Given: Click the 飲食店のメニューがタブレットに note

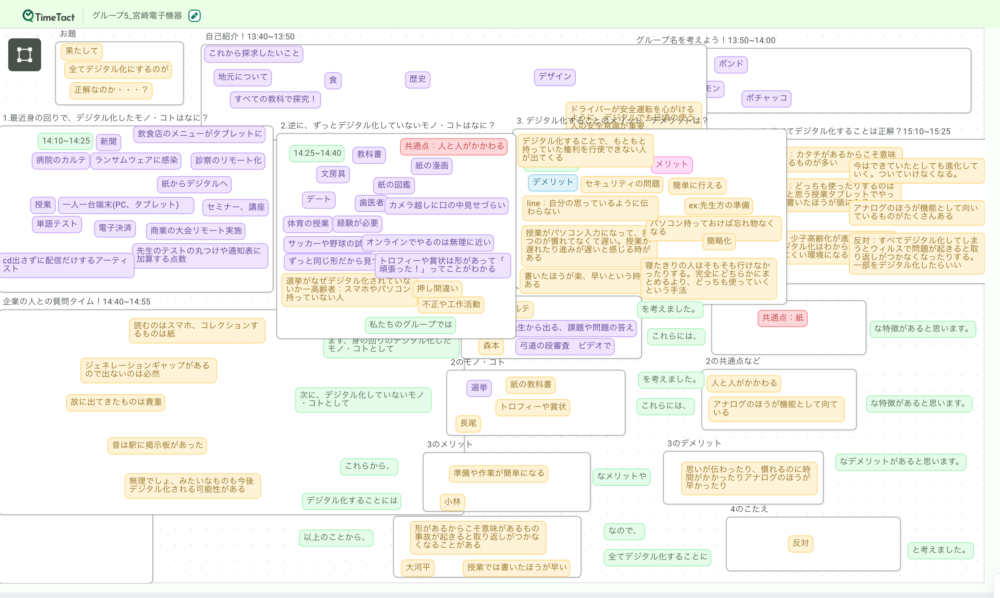Looking at the screenshot, I should [x=200, y=134].
